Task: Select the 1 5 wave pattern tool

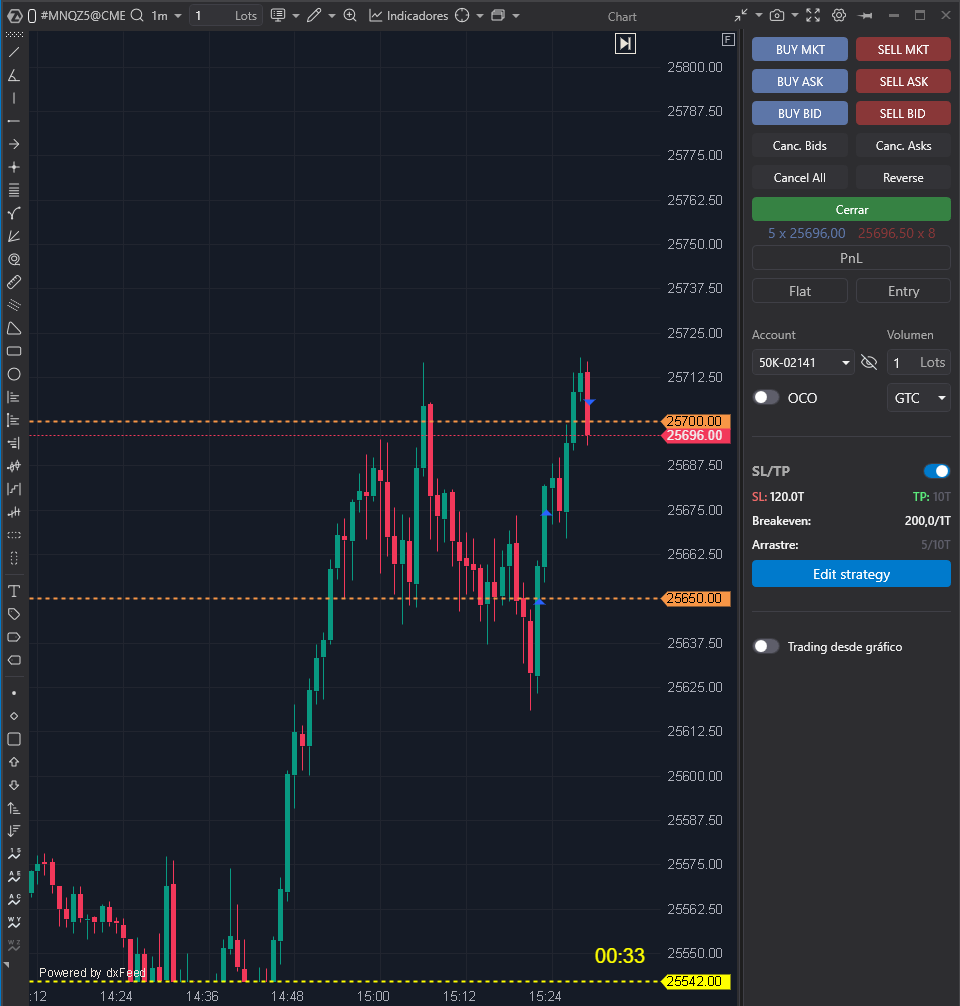Action: click(13, 854)
